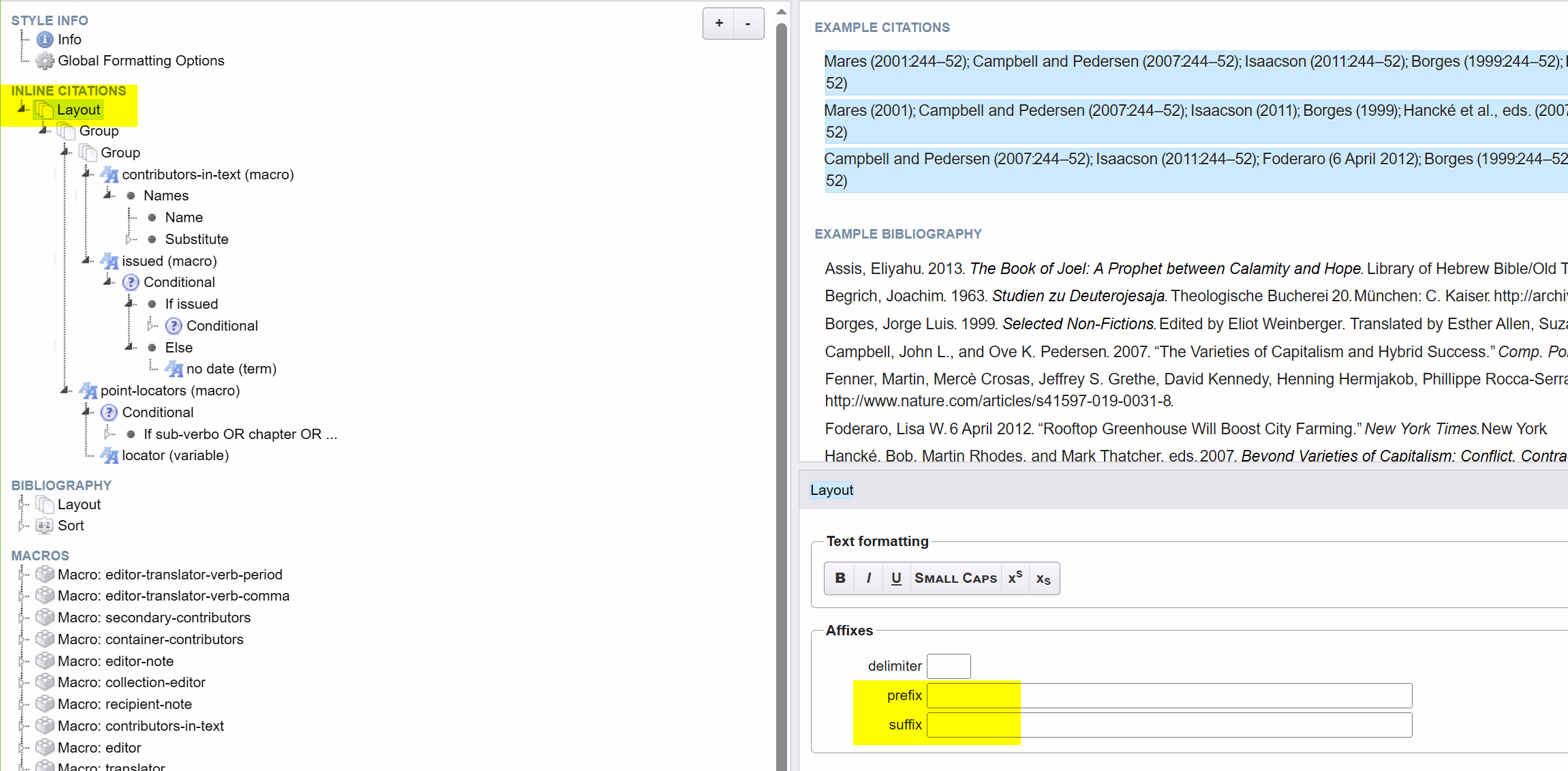Select the Names tree item
Viewport: 1568px width, 771px height.
coord(166,196)
